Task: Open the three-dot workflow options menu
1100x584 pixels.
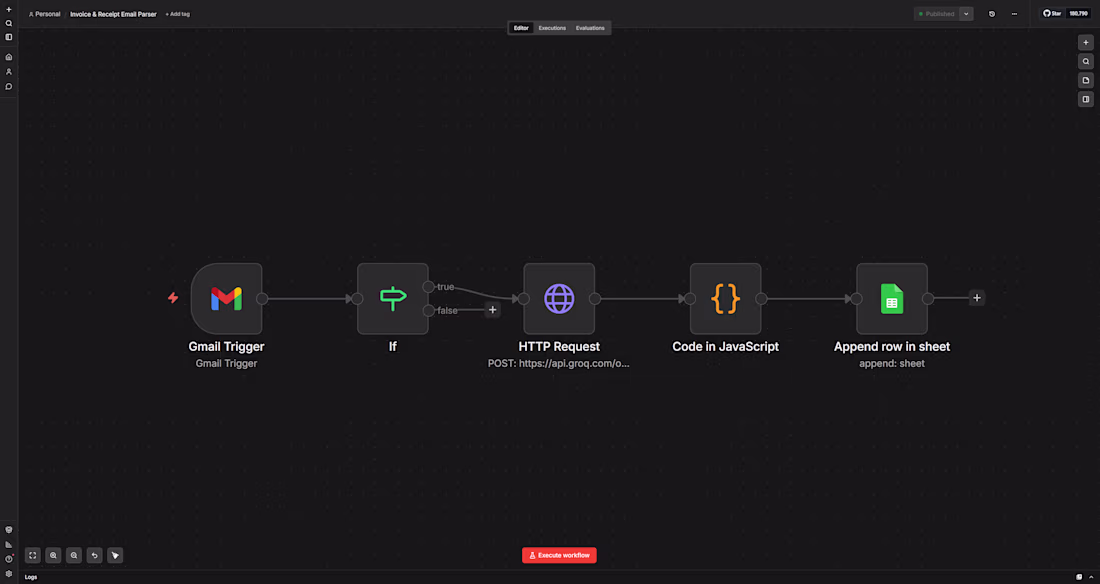Action: [1014, 14]
